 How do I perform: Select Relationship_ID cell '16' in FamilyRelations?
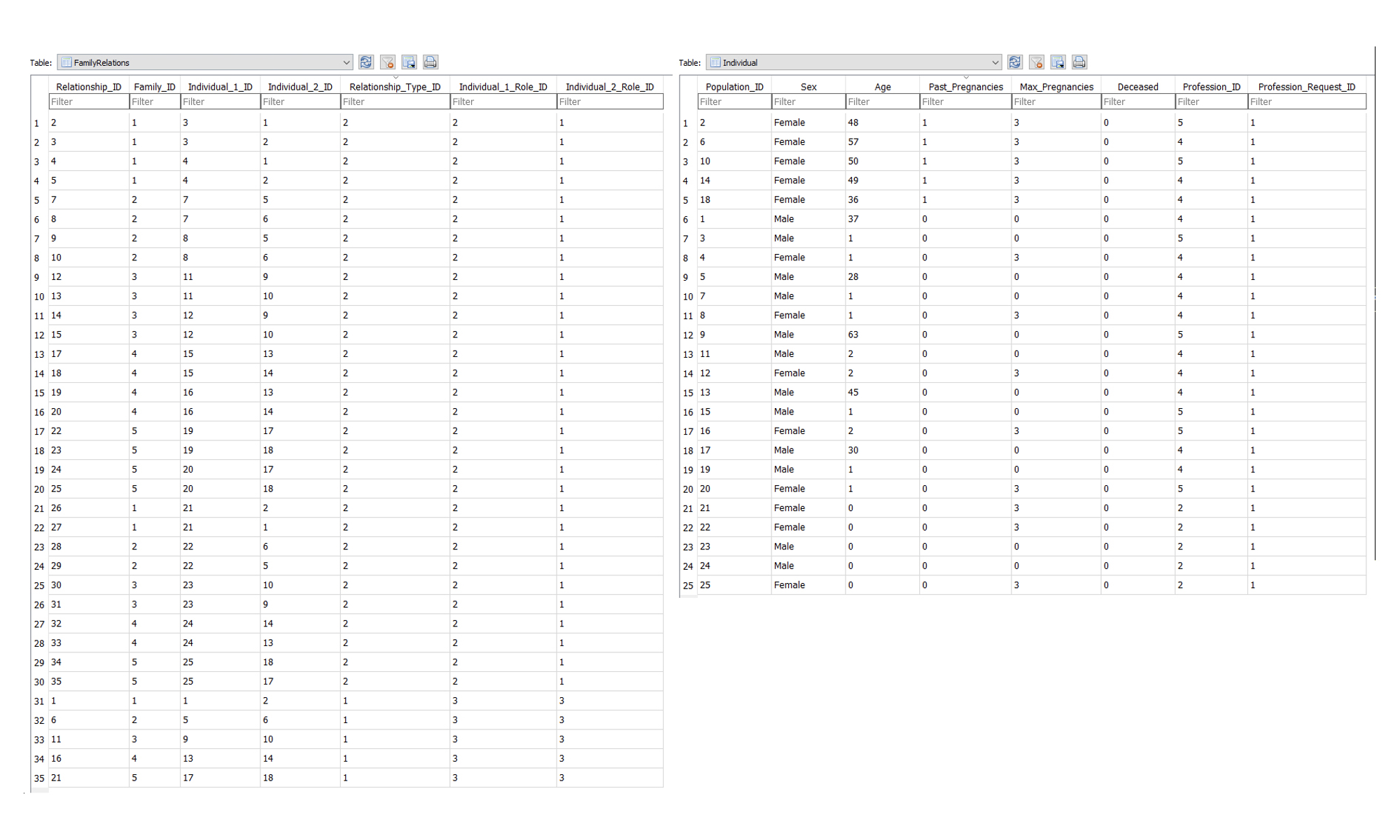tap(89, 758)
